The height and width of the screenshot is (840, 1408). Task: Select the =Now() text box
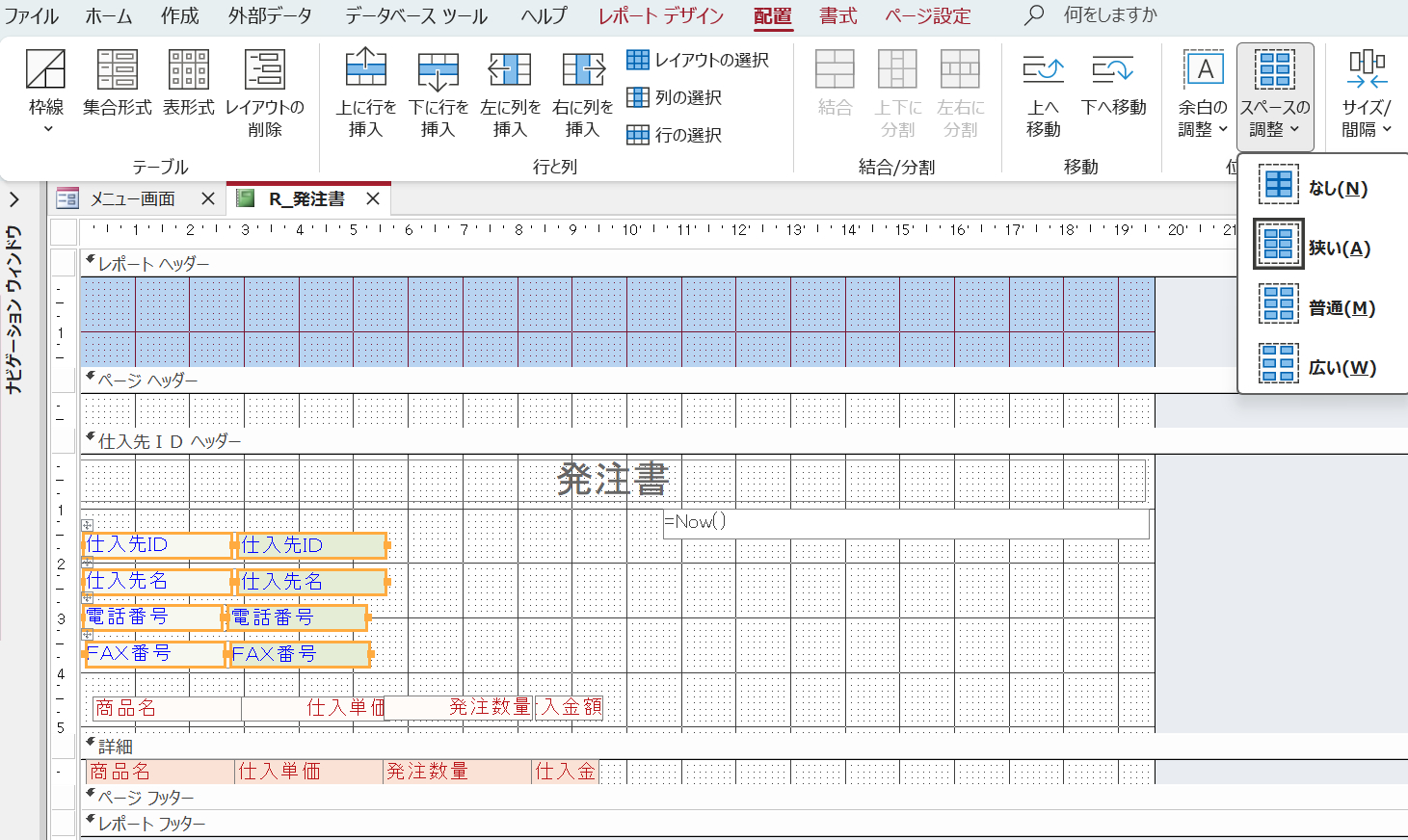pyautogui.click(x=906, y=523)
